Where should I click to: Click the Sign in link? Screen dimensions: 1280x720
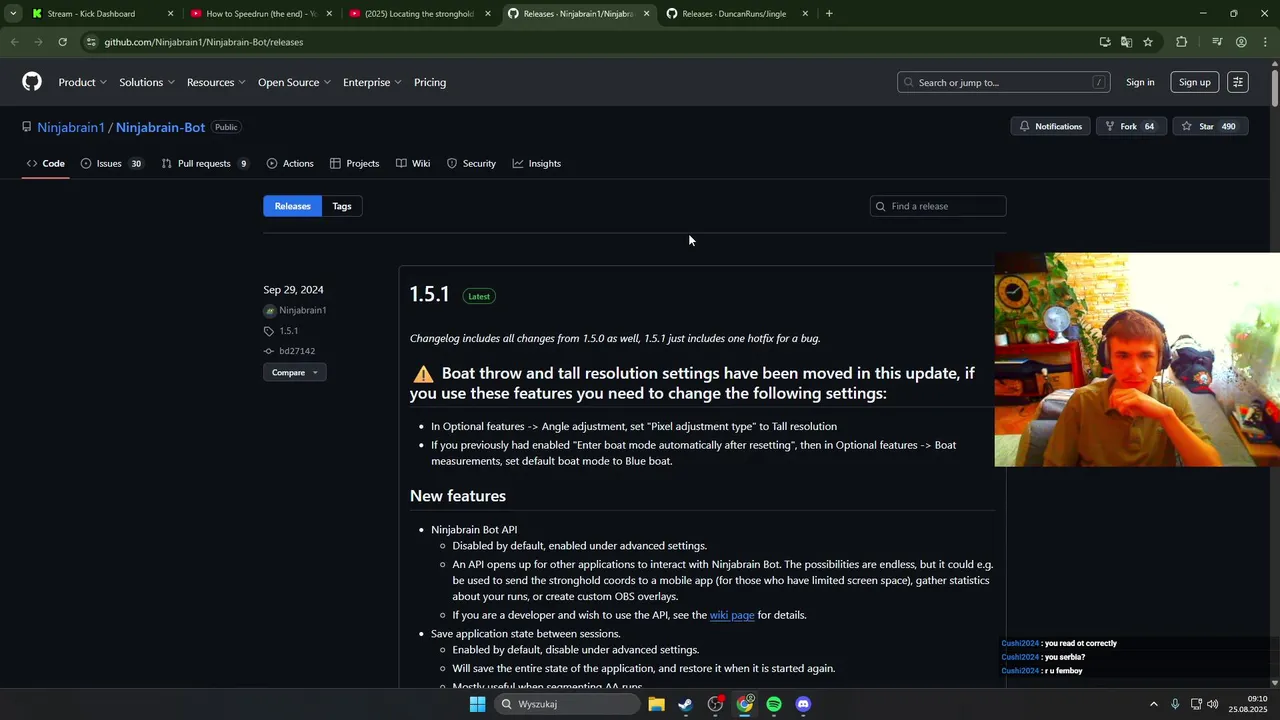coord(1140,82)
